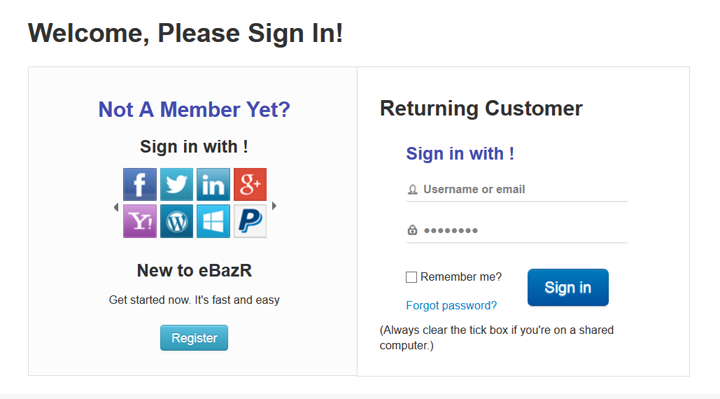Screen dimensions: 720x399
Task: Sign in with the Facebook icon
Action: click(x=140, y=185)
